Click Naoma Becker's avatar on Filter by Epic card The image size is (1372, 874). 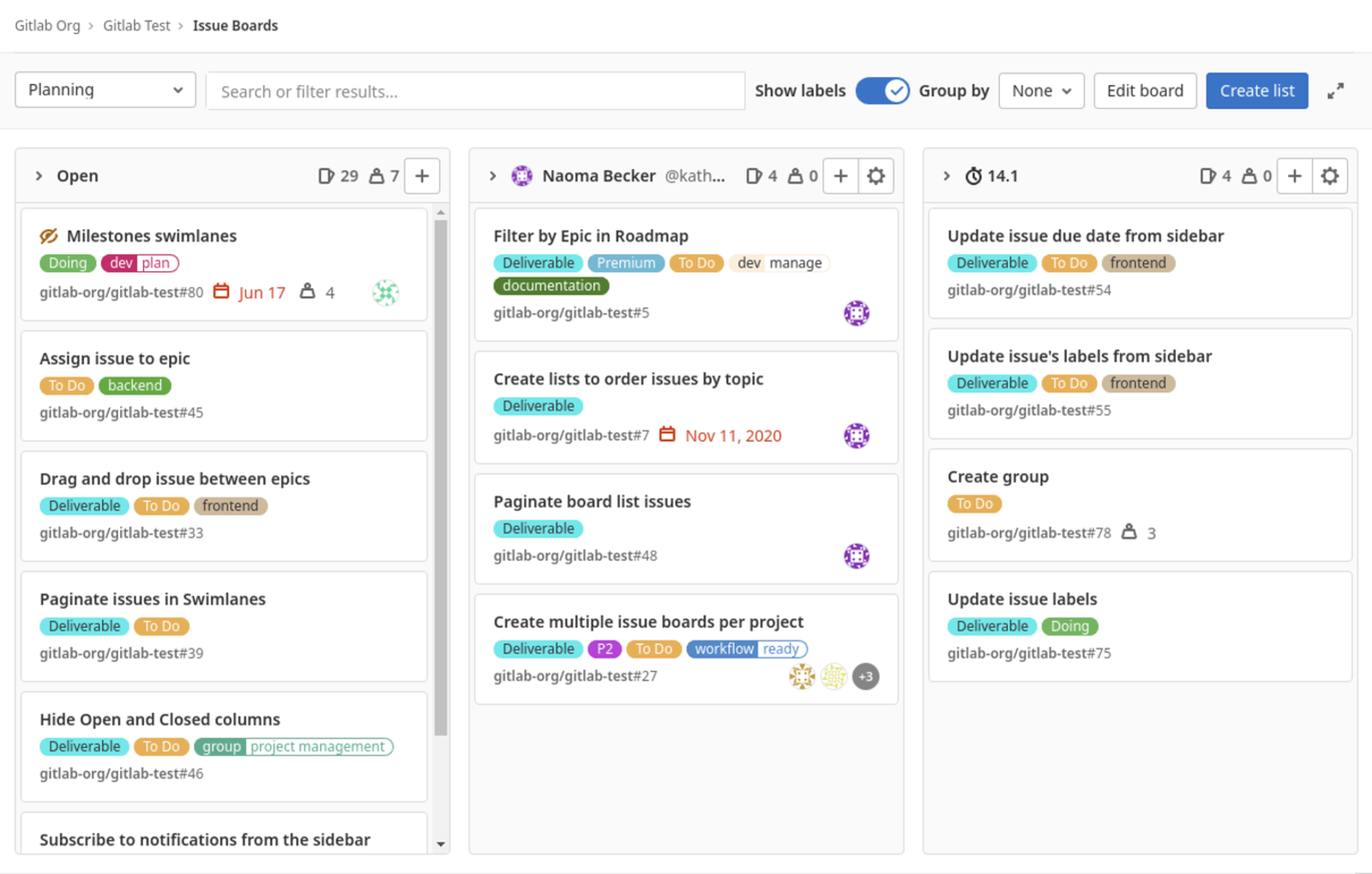pos(857,313)
